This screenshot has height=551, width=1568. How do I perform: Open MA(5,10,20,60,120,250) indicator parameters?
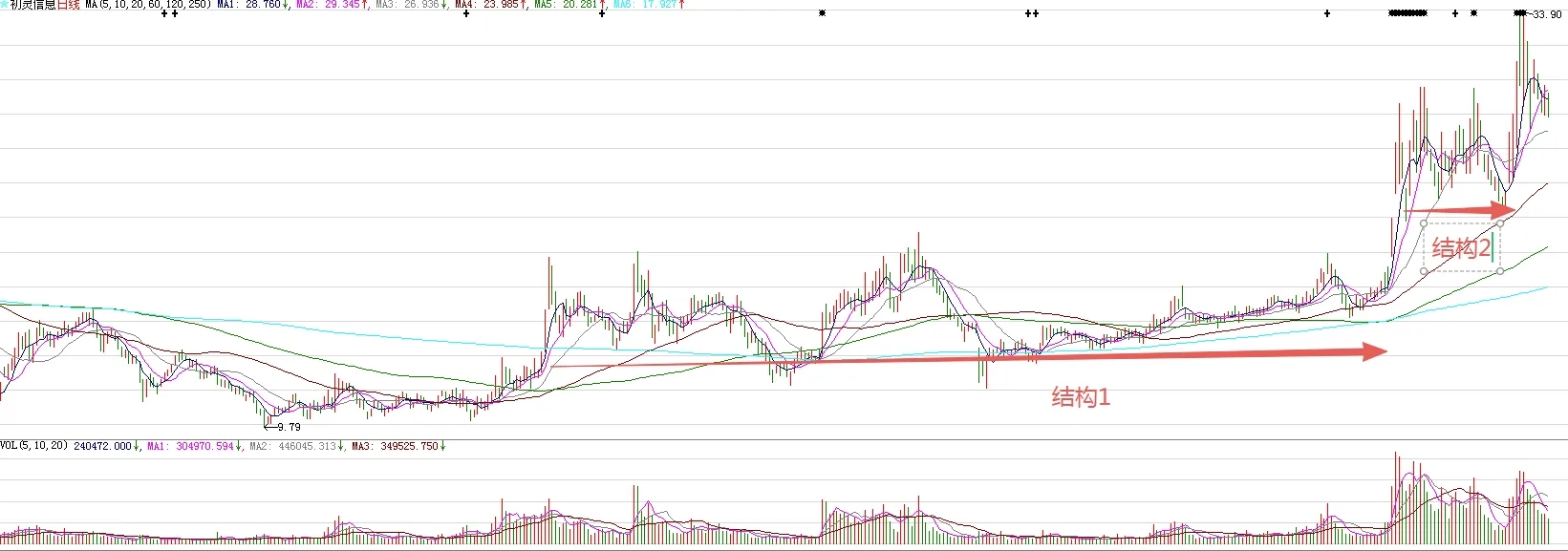point(148,5)
